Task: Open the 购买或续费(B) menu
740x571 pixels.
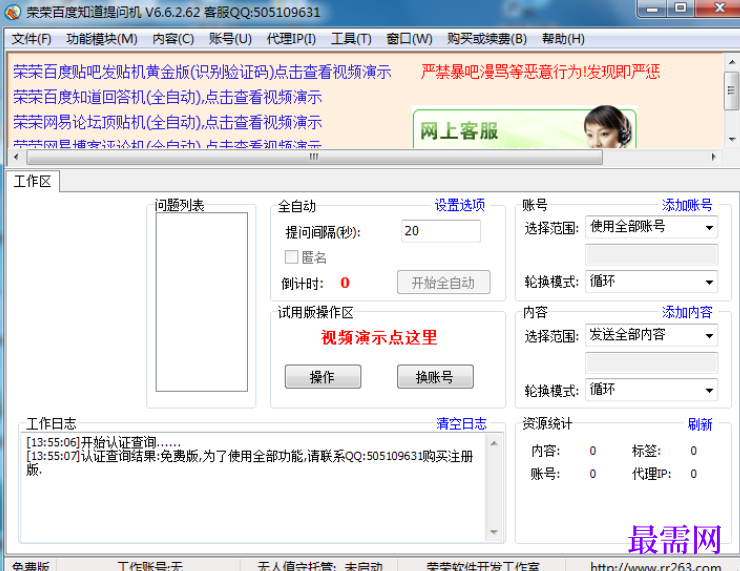Action: 487,39
